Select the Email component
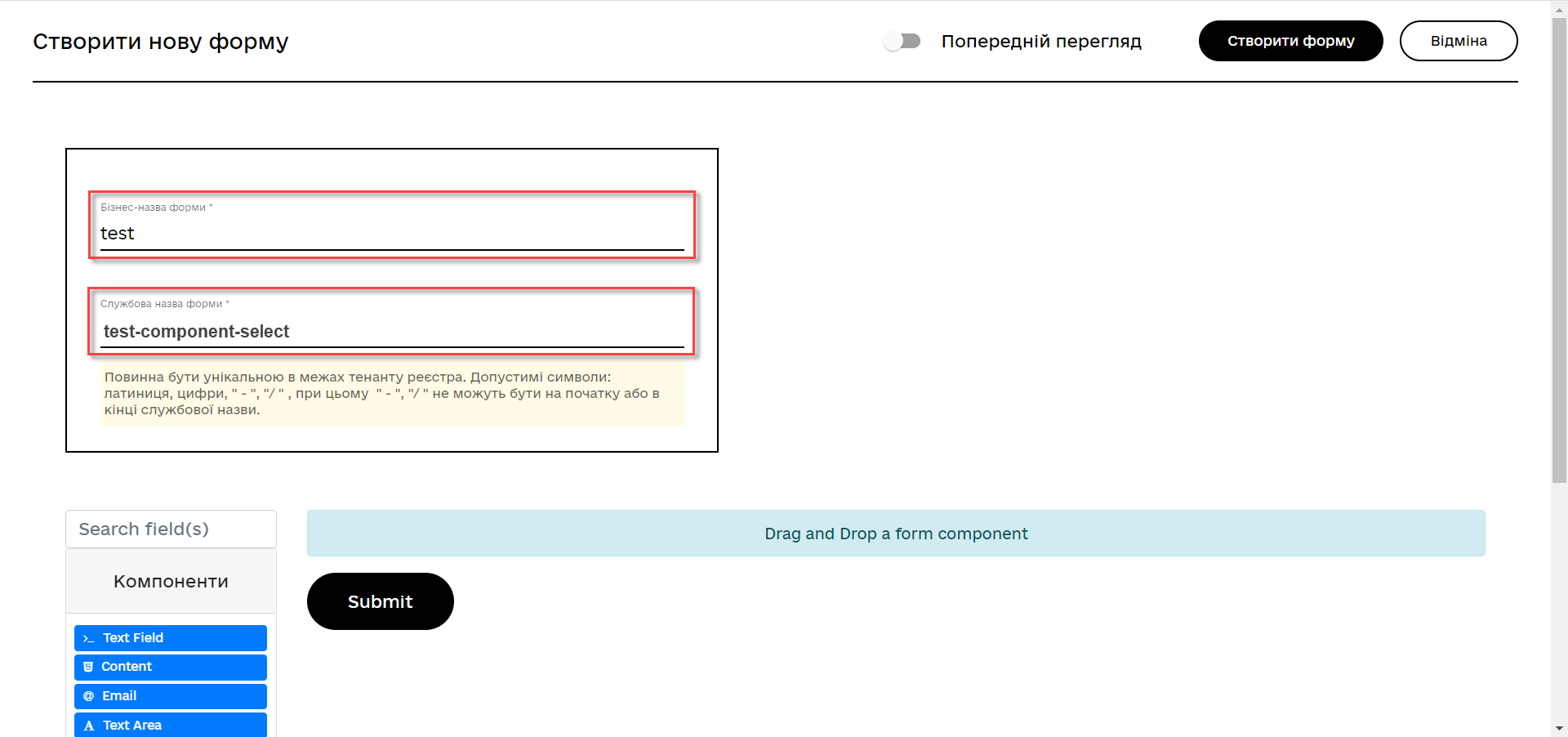This screenshot has height=737, width=1568. 171,696
